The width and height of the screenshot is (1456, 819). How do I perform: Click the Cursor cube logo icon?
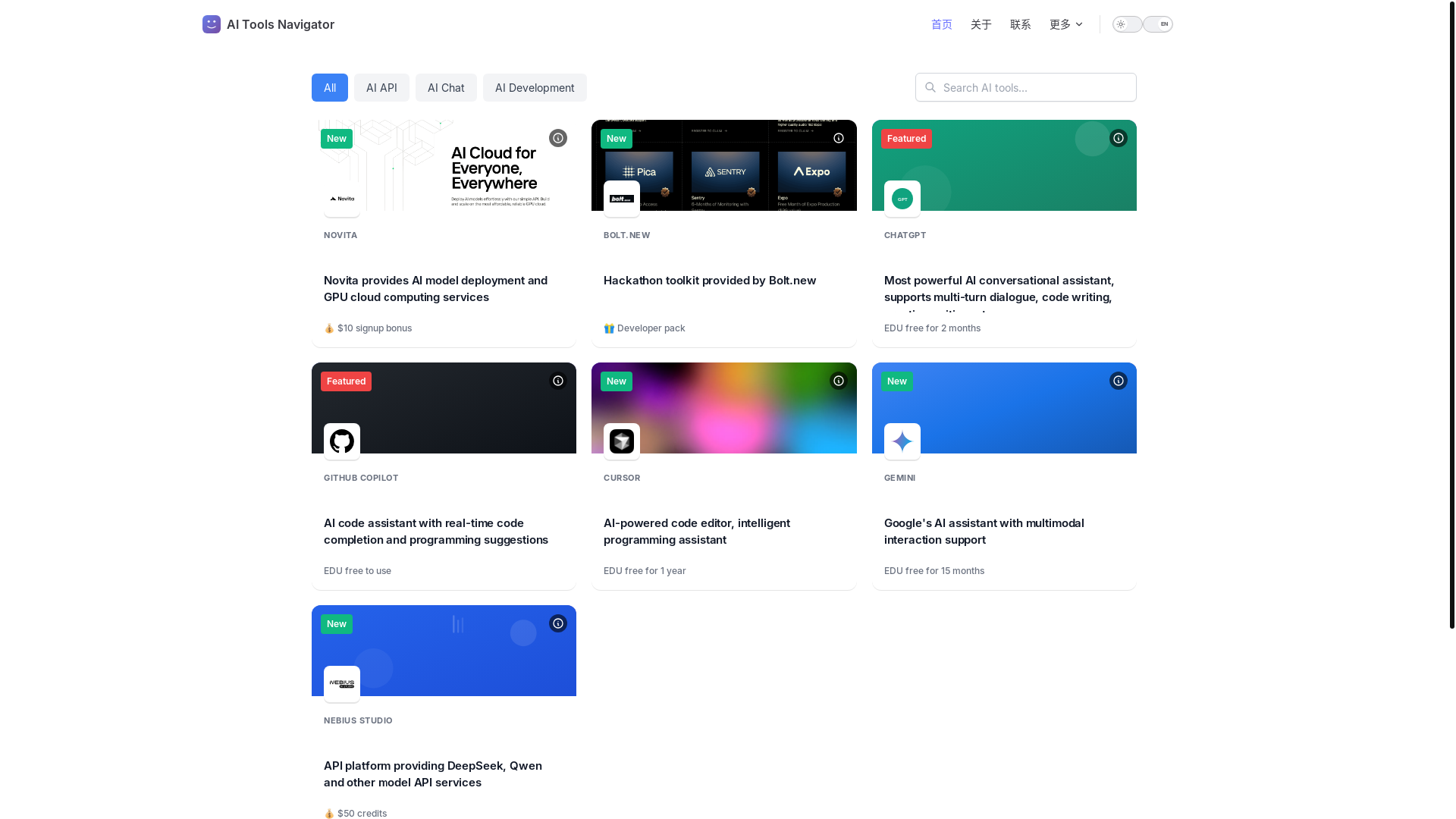[x=622, y=441]
